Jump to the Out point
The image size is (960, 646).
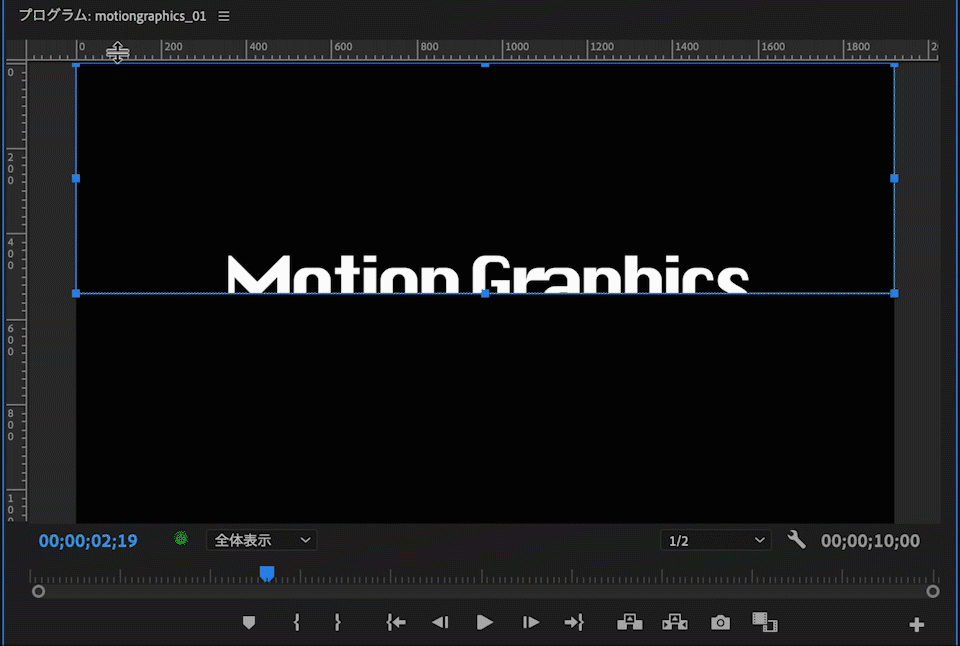point(574,623)
